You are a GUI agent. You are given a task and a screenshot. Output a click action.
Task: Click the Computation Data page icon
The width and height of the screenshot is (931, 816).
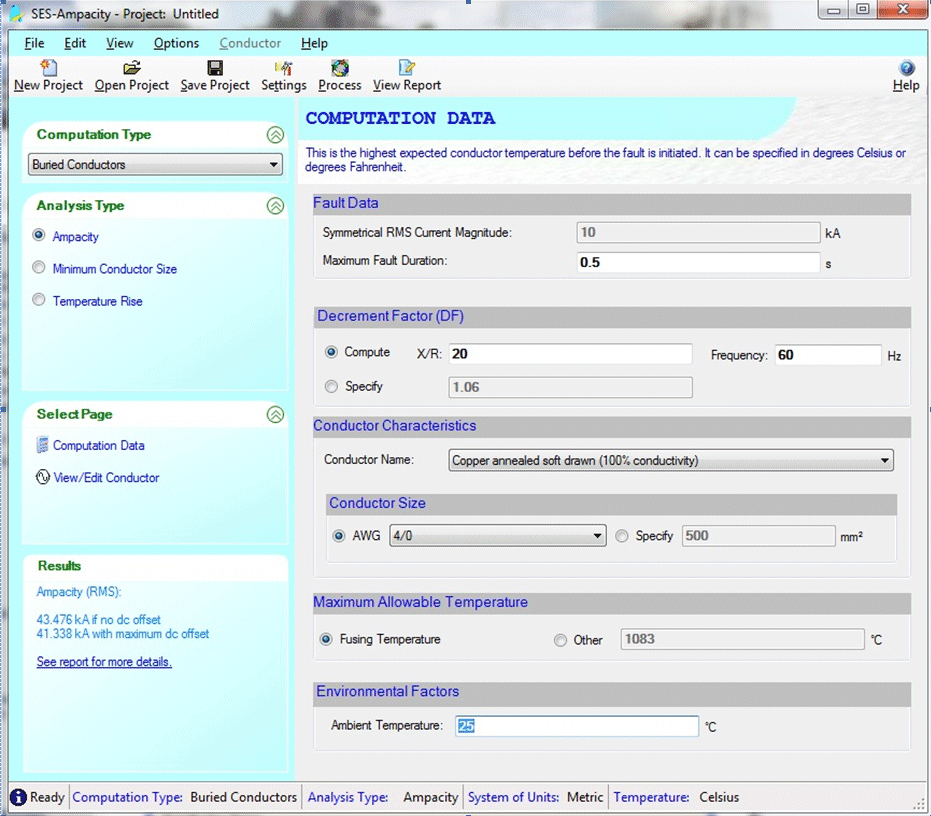coord(42,445)
